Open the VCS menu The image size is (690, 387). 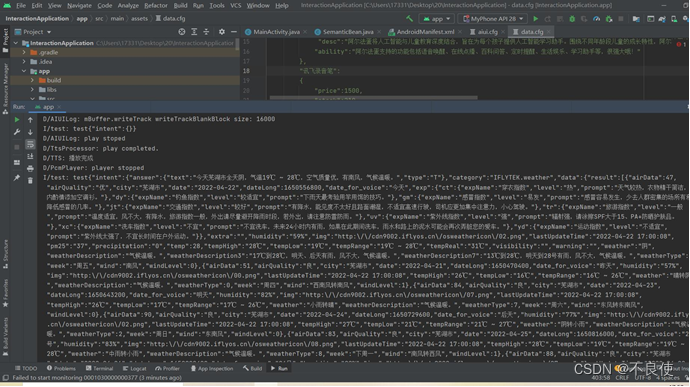coord(235,6)
